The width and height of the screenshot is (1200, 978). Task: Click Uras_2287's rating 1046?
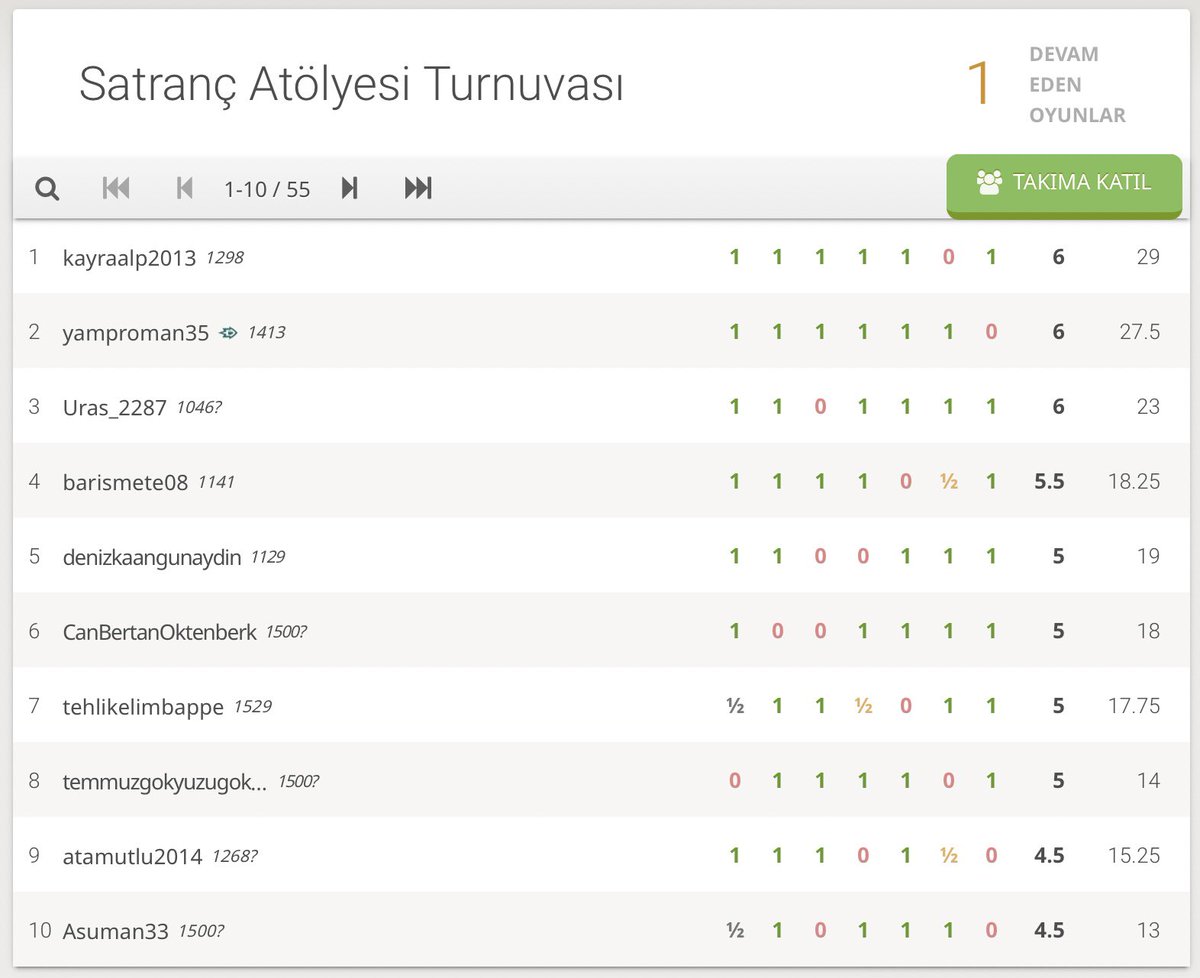point(198,407)
